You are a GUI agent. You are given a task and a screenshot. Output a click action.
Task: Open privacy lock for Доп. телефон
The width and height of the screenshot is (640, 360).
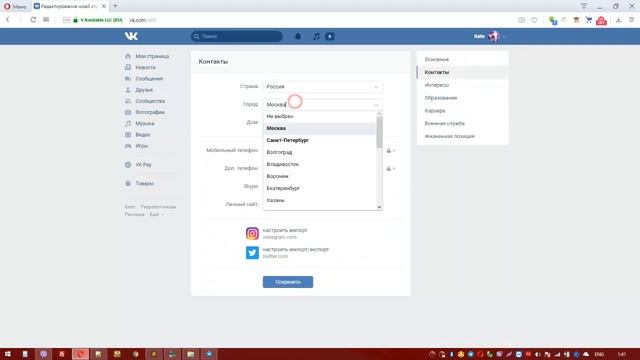[391, 169]
